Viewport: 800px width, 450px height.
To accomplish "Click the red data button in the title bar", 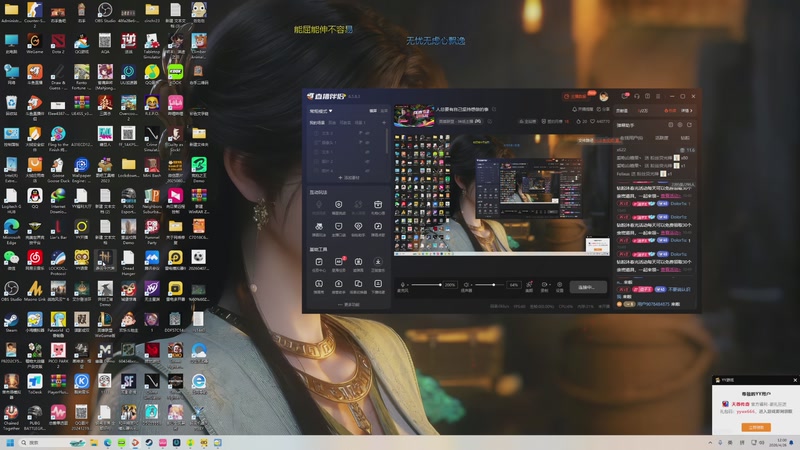I will [x=575, y=96].
